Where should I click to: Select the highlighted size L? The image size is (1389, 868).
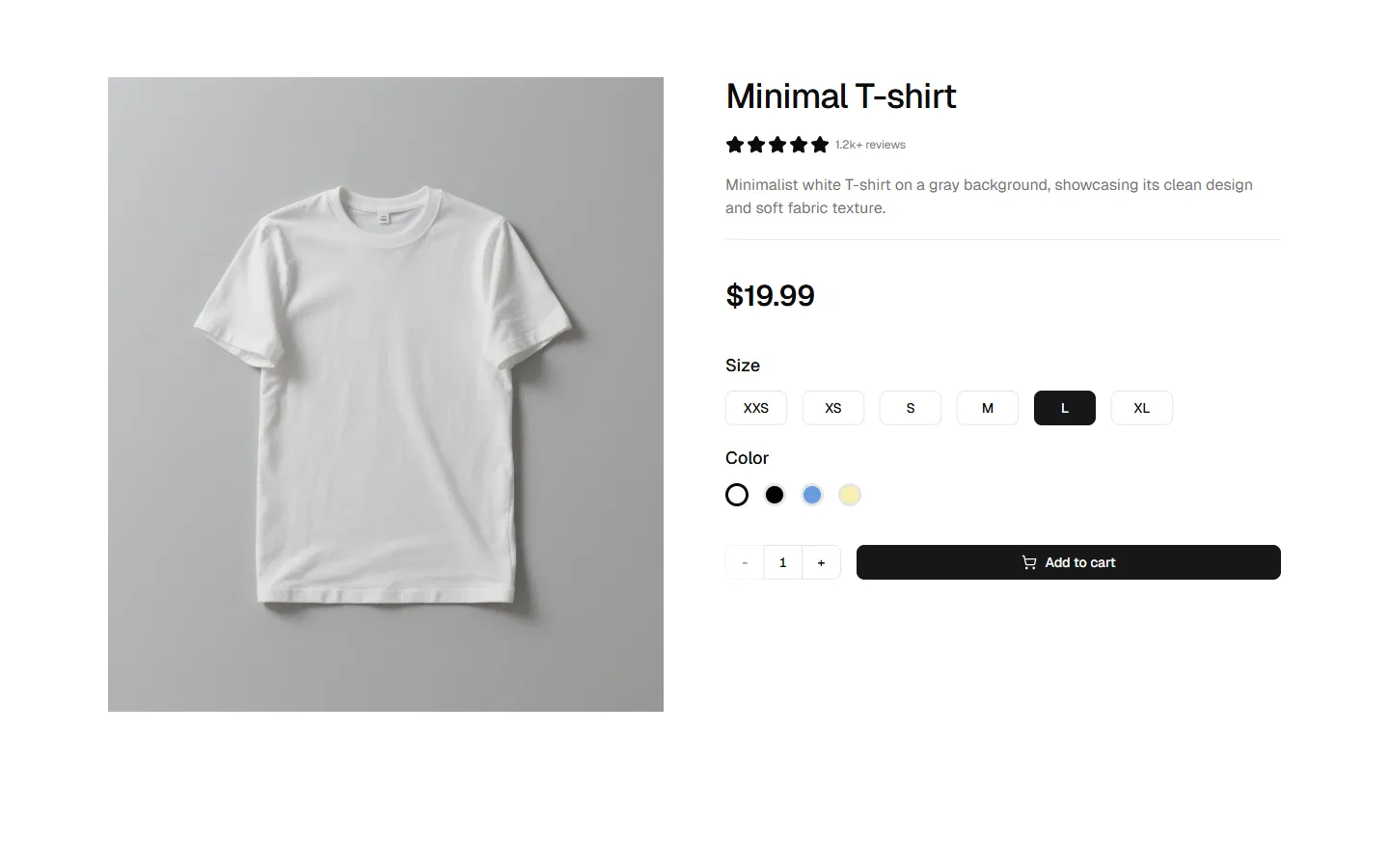[x=1064, y=407]
